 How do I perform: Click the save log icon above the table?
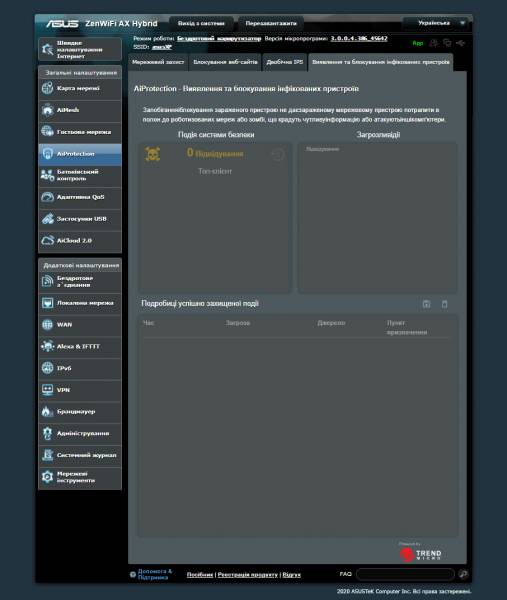tap(426, 304)
